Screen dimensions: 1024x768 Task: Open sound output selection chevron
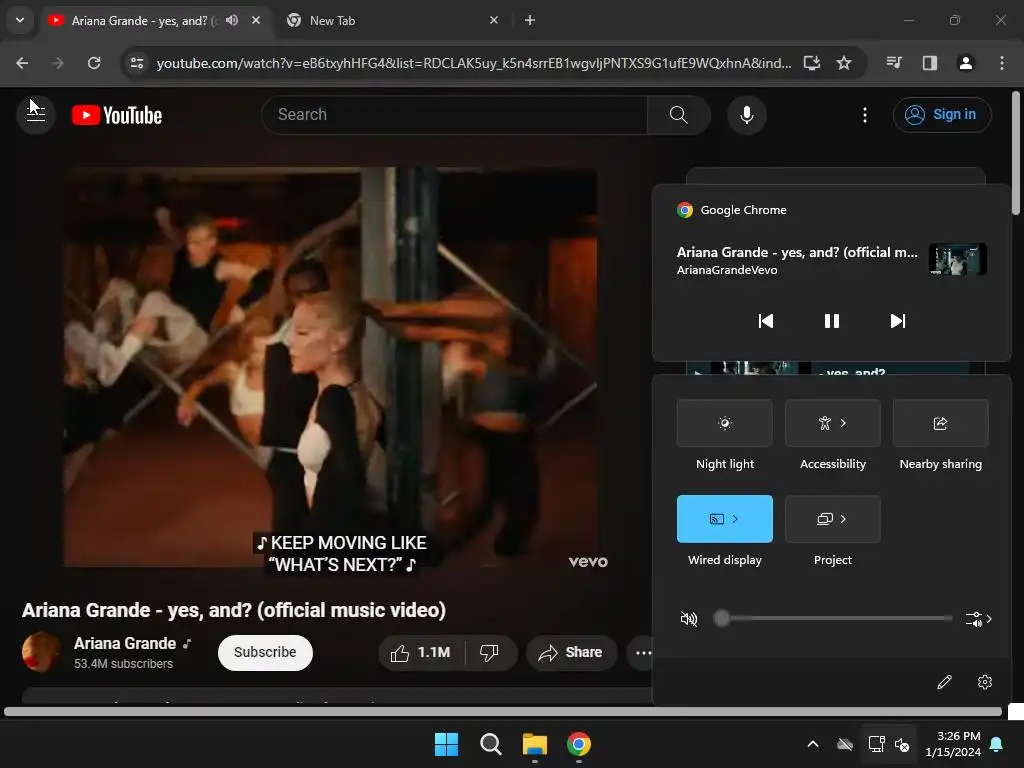click(979, 618)
